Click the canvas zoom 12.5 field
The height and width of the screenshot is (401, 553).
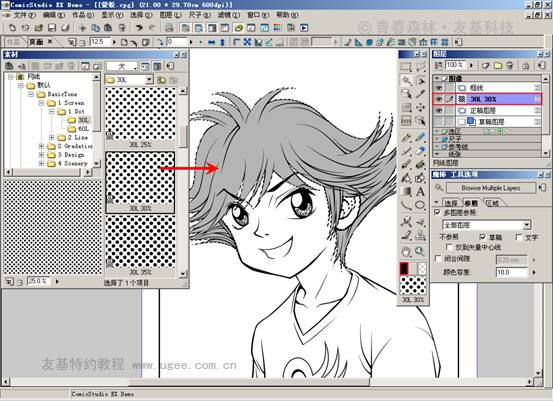[x=100, y=42]
